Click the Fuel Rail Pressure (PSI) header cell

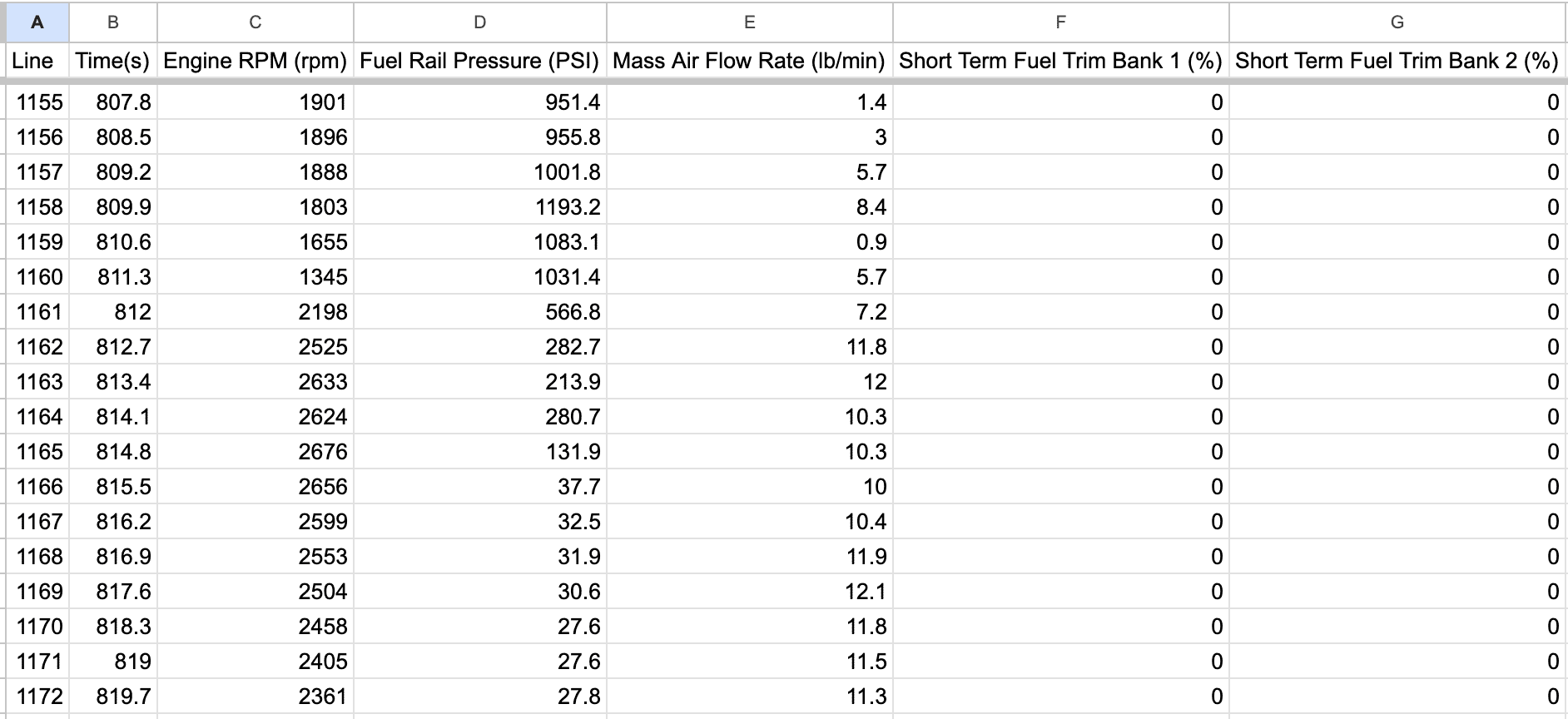click(x=480, y=61)
